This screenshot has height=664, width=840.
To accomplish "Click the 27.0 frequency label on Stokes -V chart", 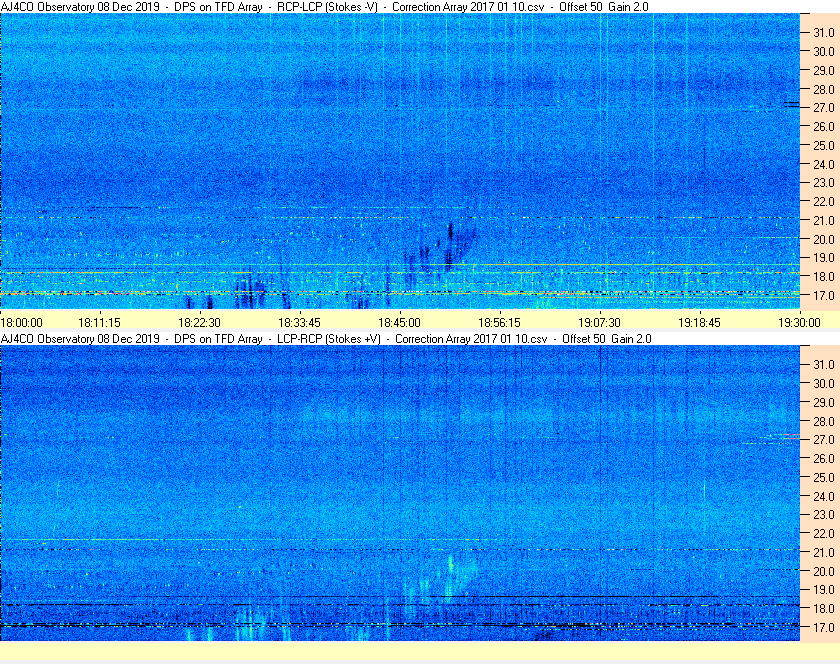I will coord(824,108).
